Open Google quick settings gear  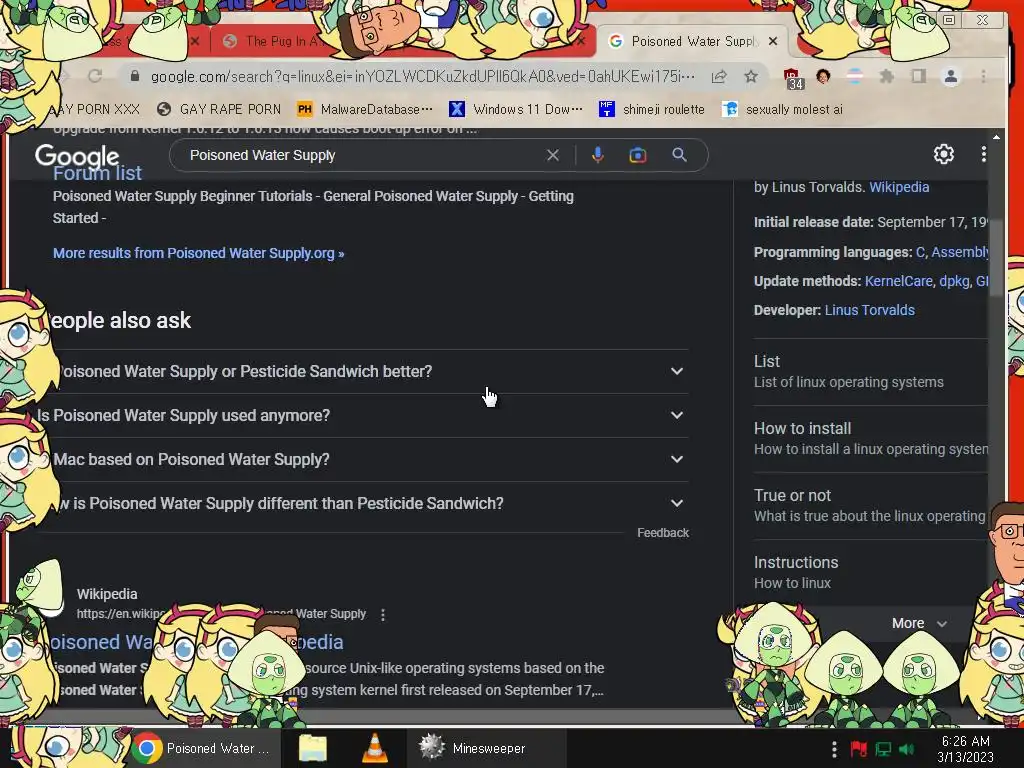[x=944, y=154]
